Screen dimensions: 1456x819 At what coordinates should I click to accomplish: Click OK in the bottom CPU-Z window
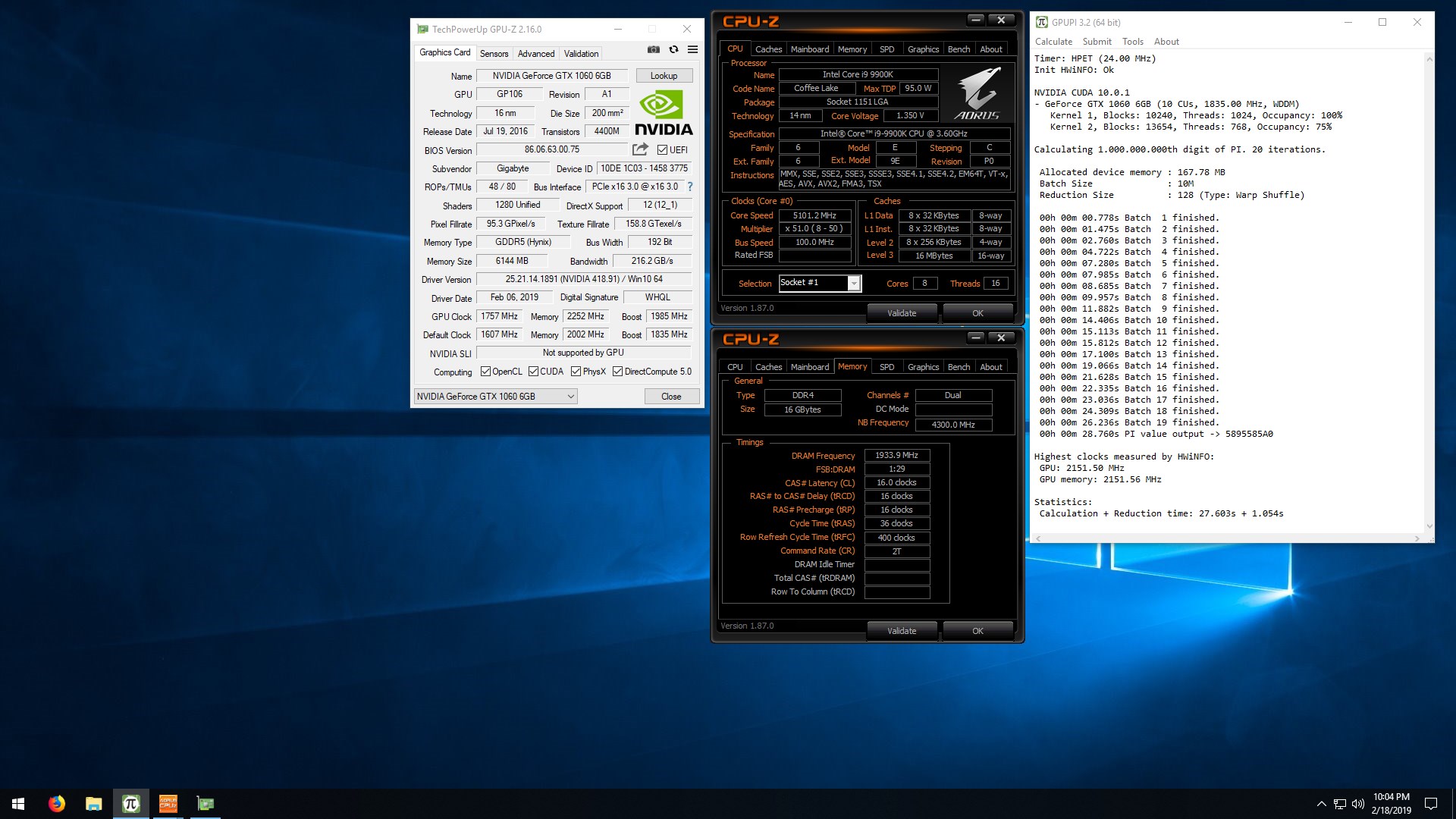(x=977, y=631)
